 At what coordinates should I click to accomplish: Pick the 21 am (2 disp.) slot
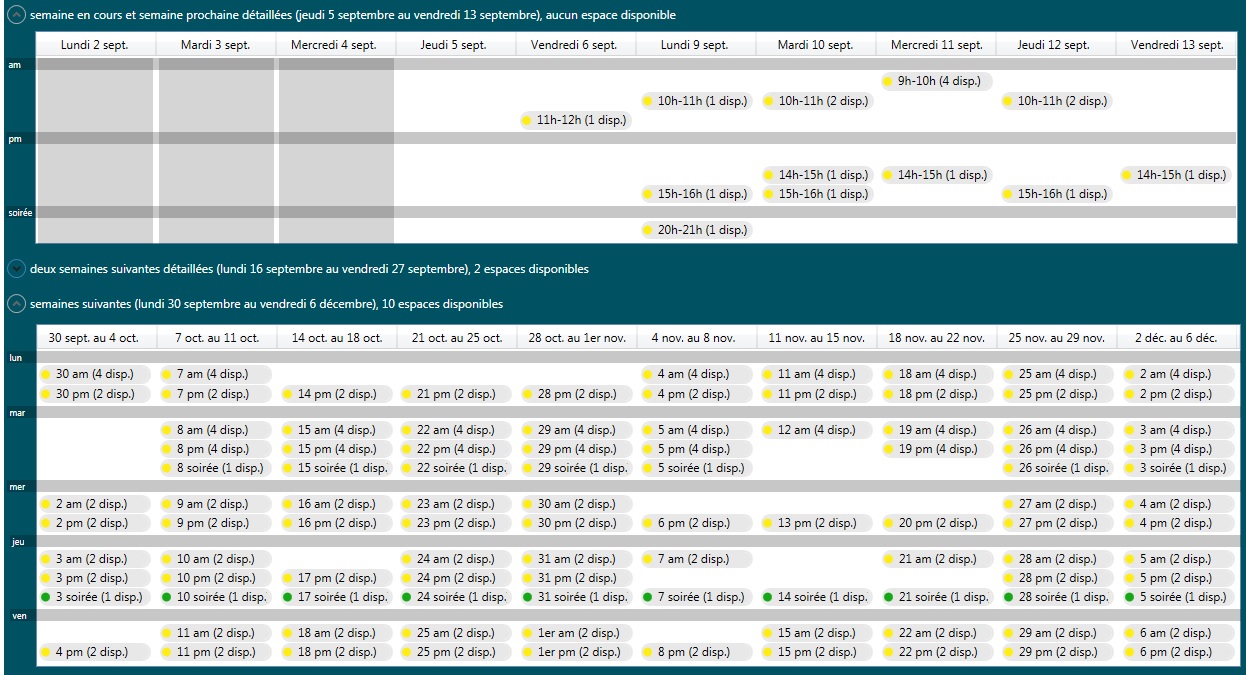click(936, 559)
